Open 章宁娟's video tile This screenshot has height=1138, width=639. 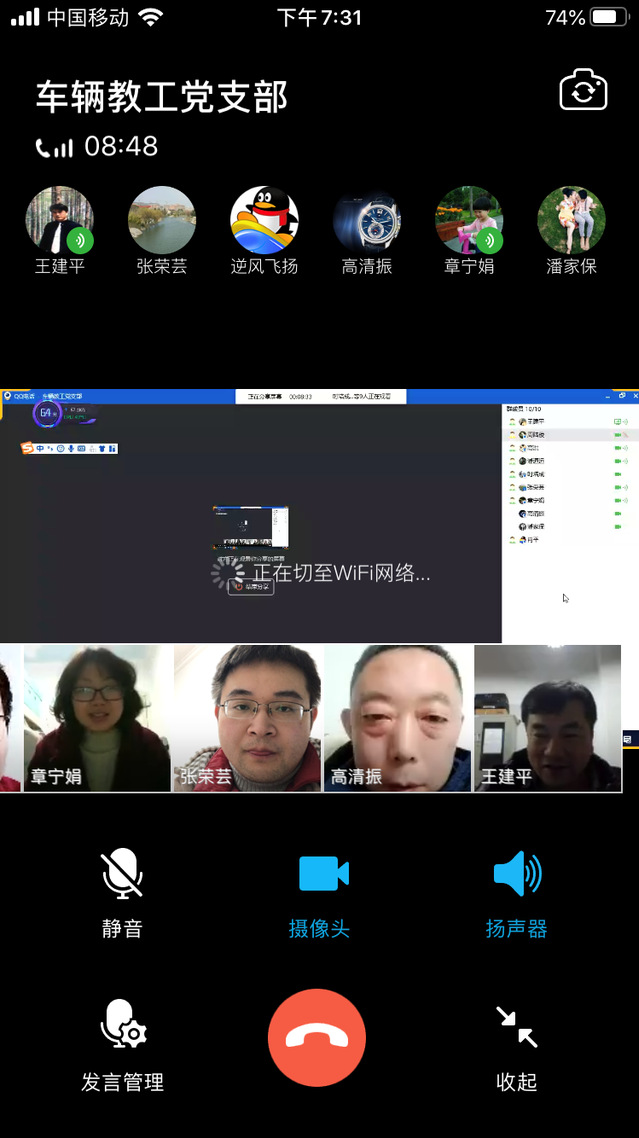pyautogui.click(x=97, y=718)
